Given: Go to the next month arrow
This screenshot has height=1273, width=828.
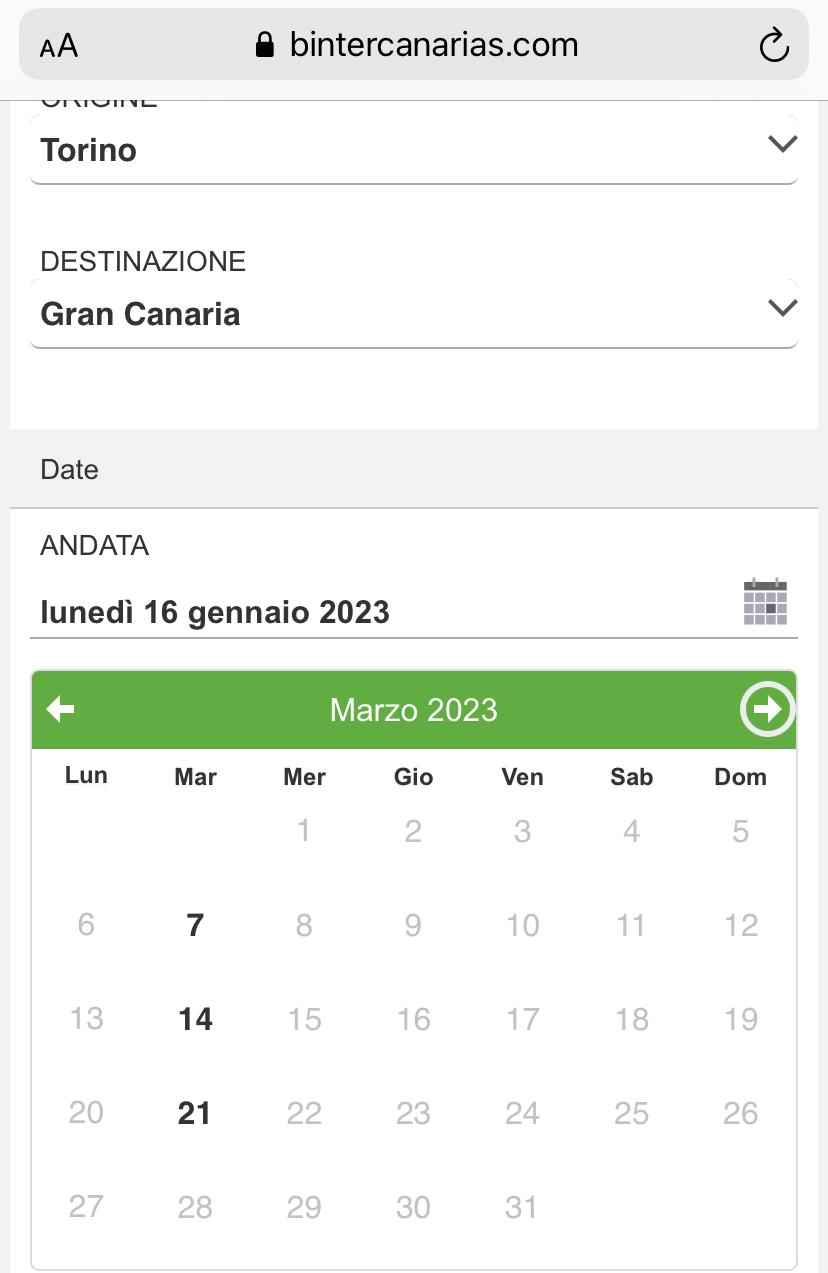Looking at the screenshot, I should [767, 709].
